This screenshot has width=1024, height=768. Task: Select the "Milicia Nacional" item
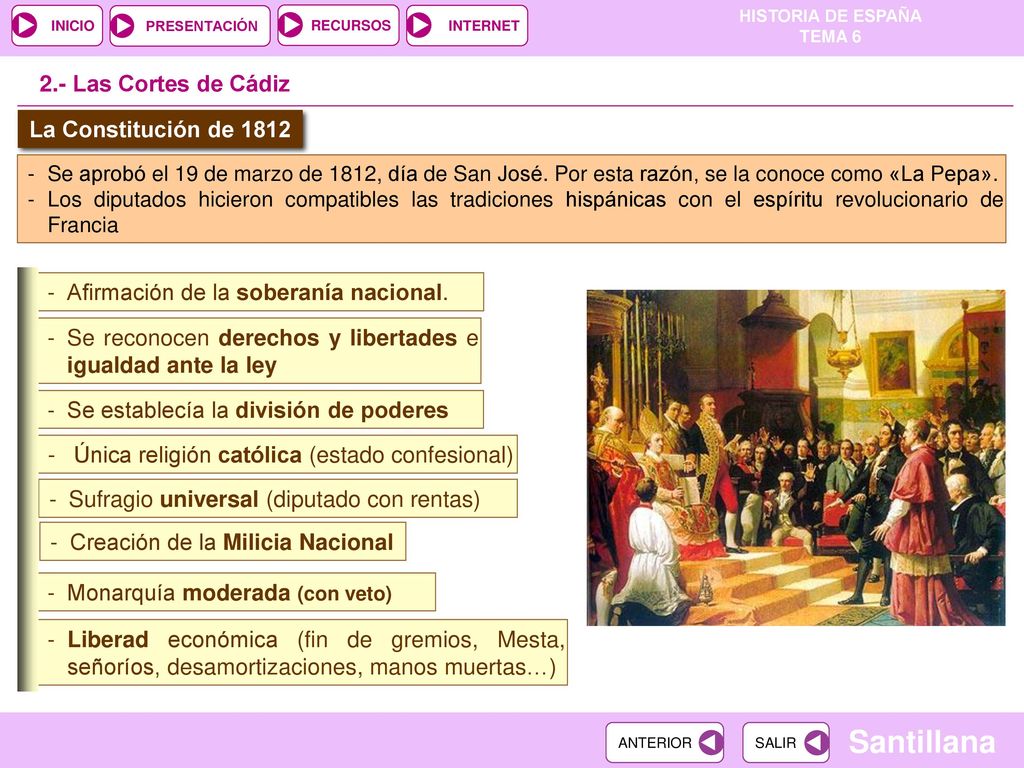tap(223, 541)
